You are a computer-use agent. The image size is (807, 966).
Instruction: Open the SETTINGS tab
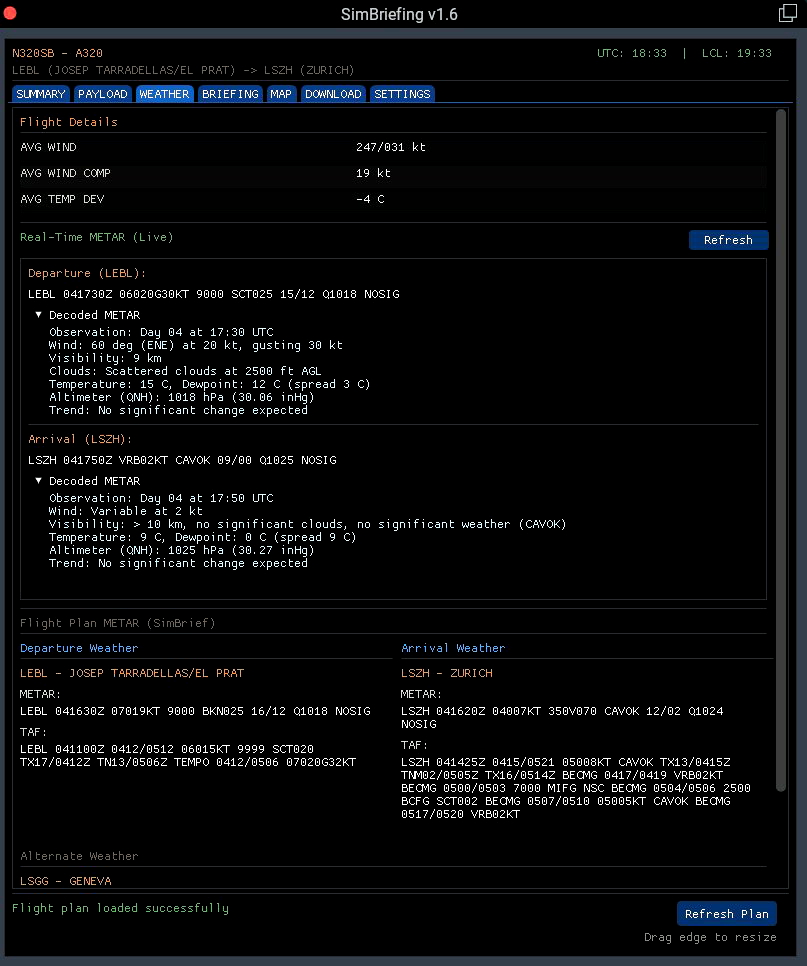tap(402, 93)
